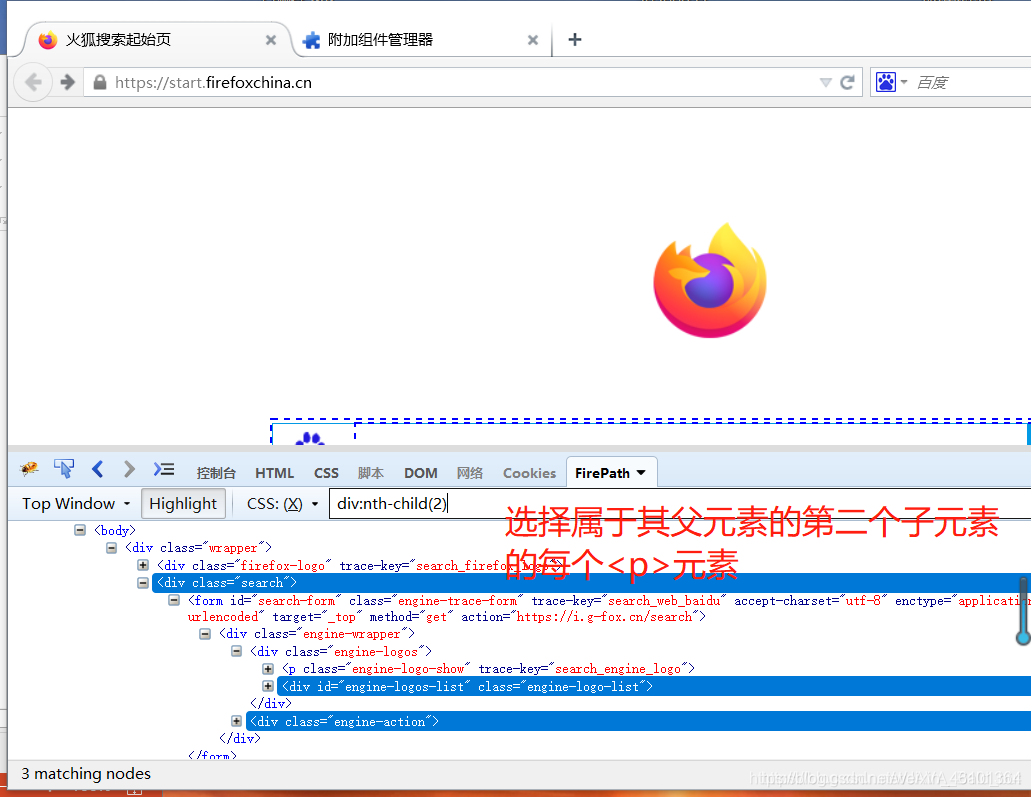
Task: Close the 附加组件管理器 tab
Action: [533, 40]
